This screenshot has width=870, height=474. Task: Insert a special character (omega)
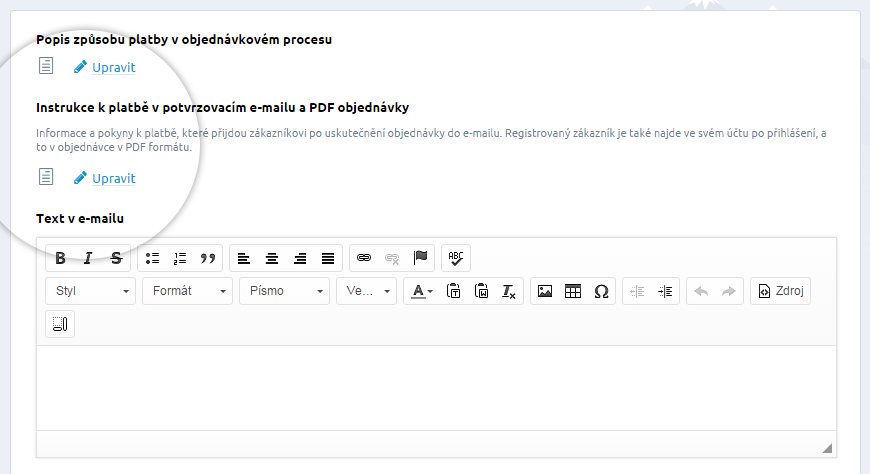coord(601,291)
